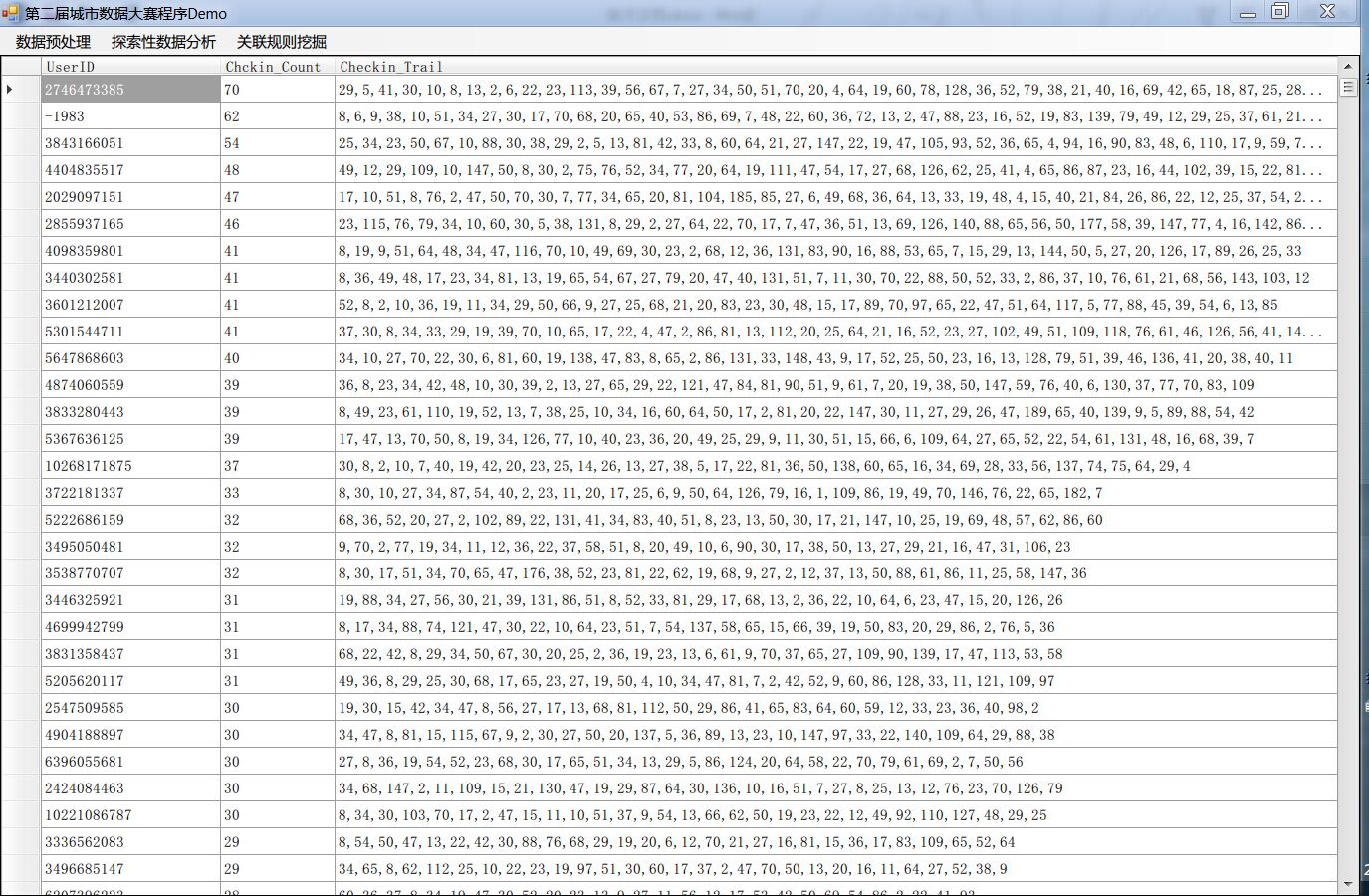Select UserID cell -1983
The image size is (1369, 896).
[130, 116]
